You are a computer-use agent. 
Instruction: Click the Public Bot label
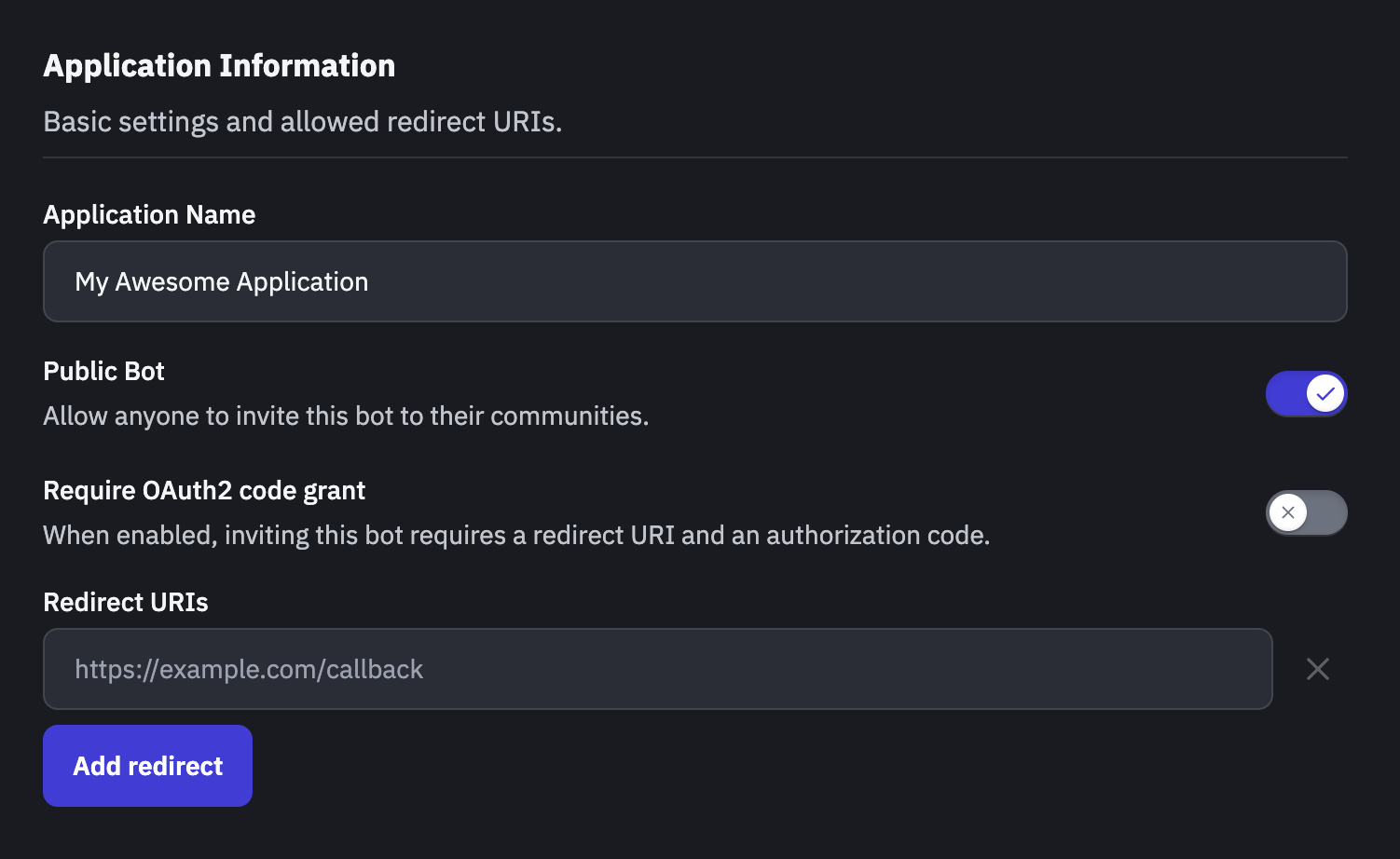tap(103, 371)
